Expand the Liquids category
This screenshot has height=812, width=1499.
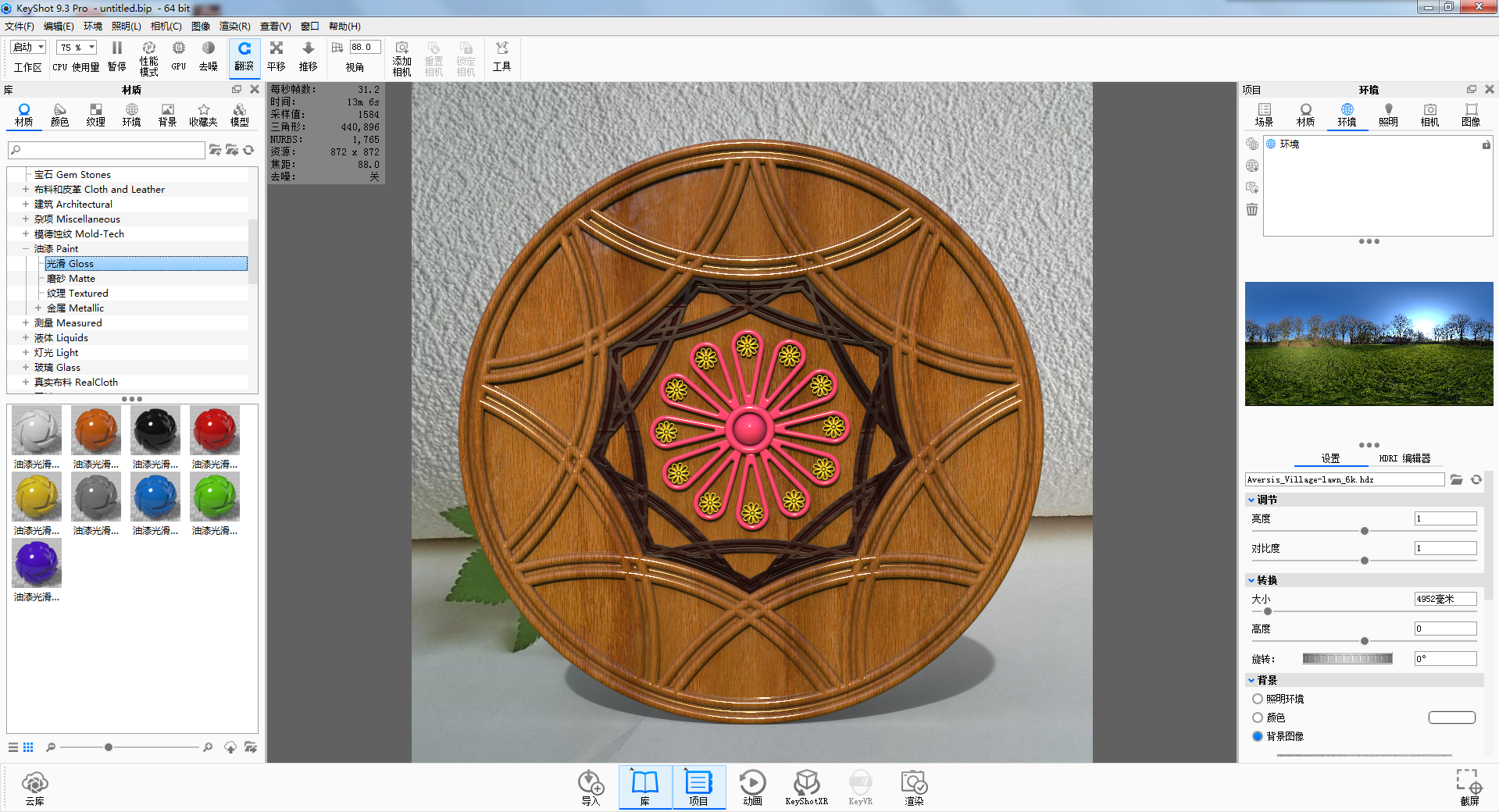click(26, 337)
